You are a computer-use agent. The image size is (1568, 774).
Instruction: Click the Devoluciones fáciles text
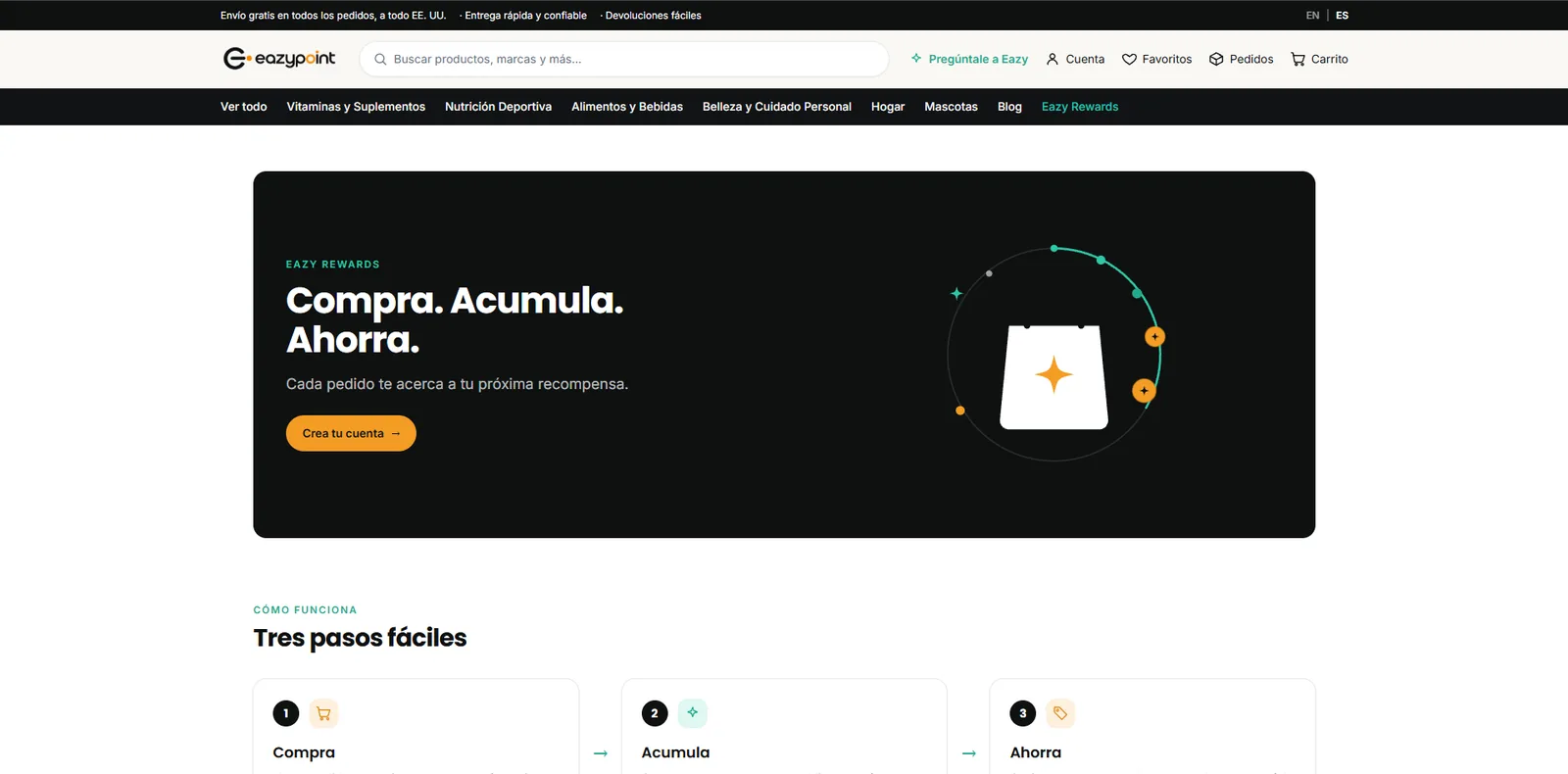point(654,16)
